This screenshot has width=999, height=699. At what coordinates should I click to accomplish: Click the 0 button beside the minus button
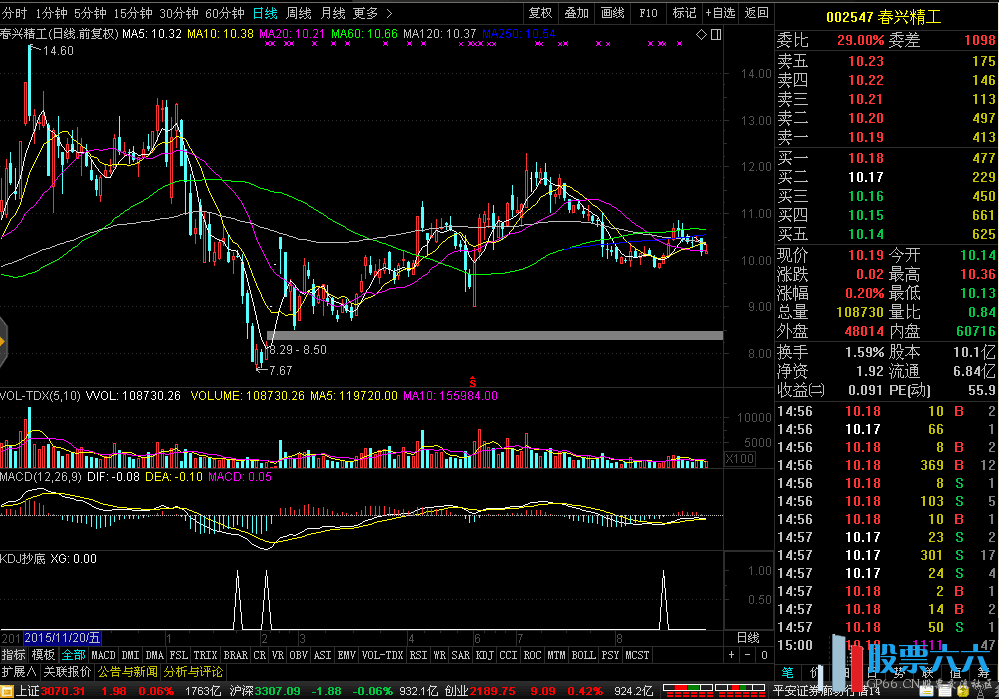click(x=765, y=655)
